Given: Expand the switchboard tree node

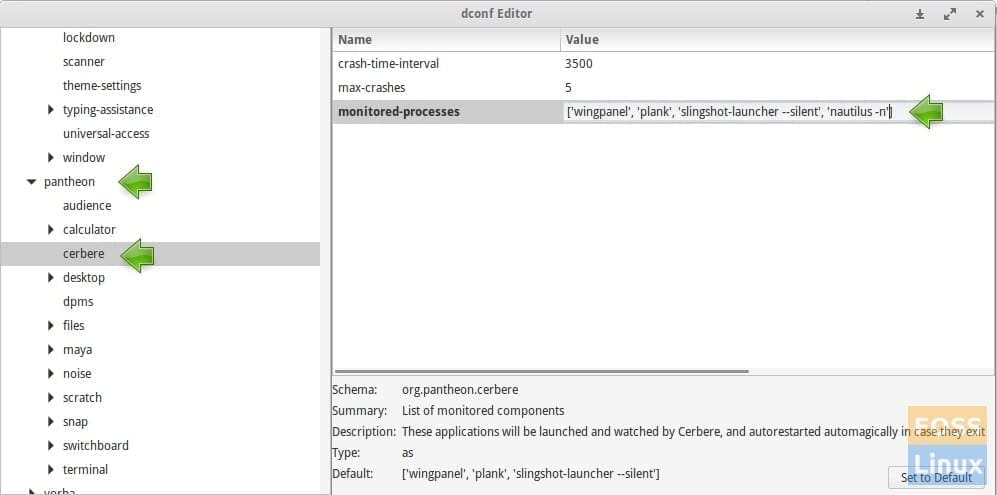Looking at the screenshot, I should click(x=51, y=445).
